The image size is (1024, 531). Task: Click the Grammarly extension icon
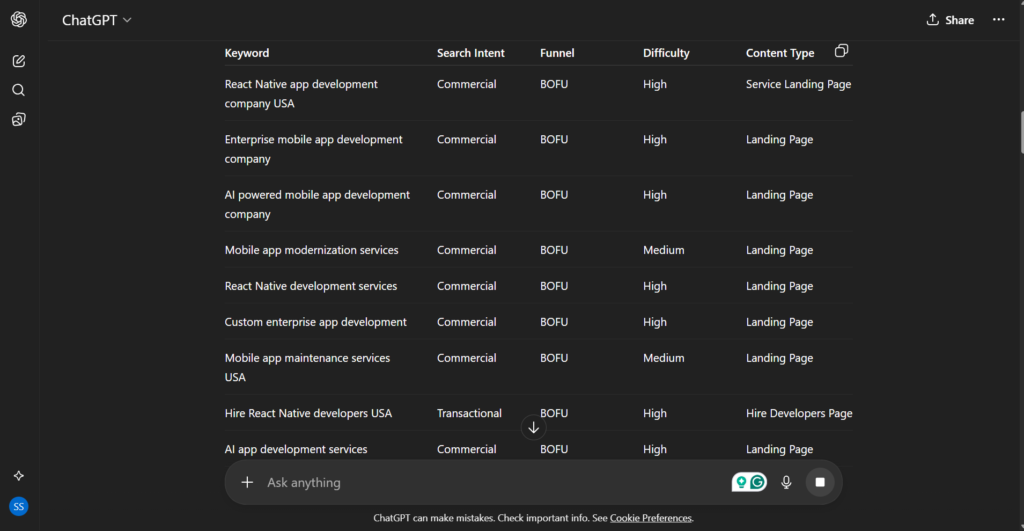749,482
